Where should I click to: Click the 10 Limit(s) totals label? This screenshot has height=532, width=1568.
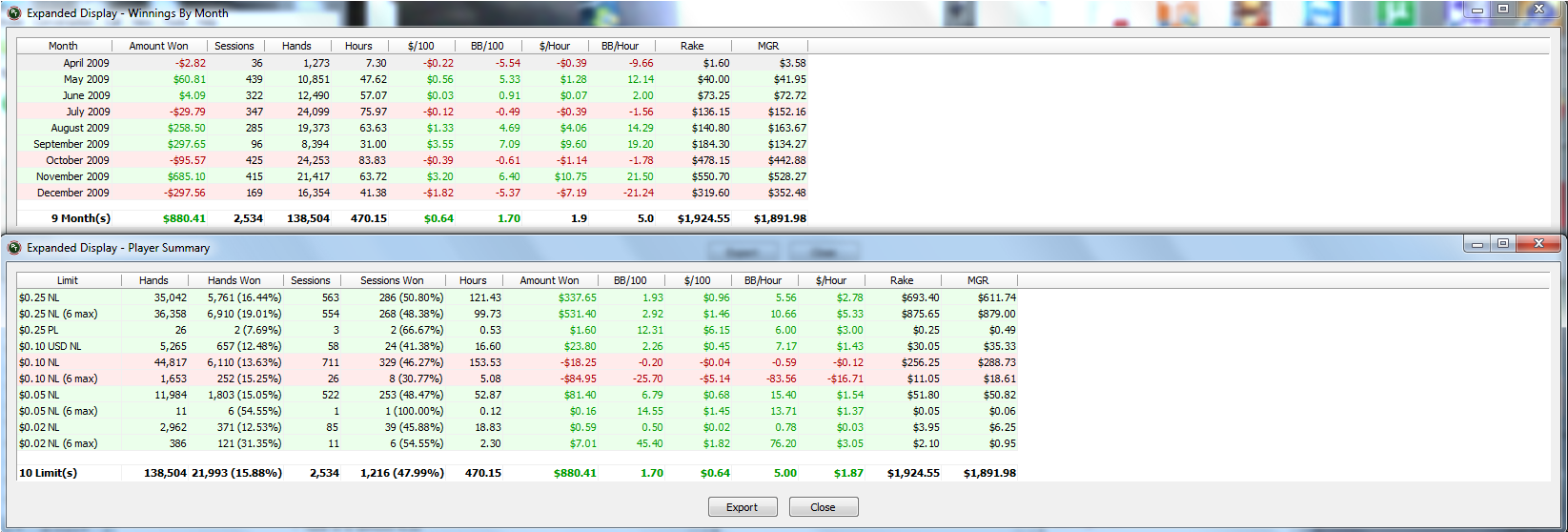(48, 473)
